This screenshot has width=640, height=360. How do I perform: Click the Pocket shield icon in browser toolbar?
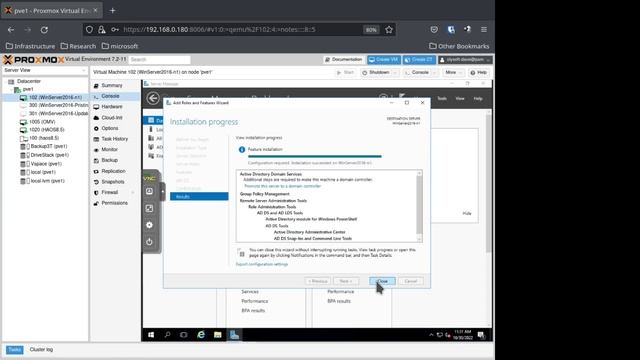[x=434, y=29]
